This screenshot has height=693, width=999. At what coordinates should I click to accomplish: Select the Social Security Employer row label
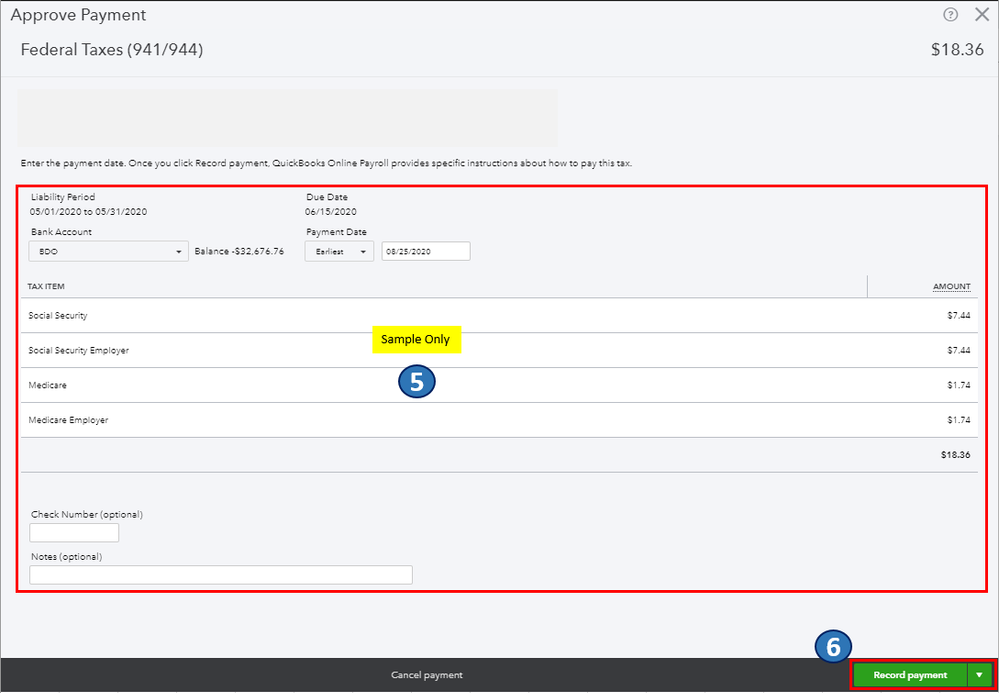[x=79, y=350]
